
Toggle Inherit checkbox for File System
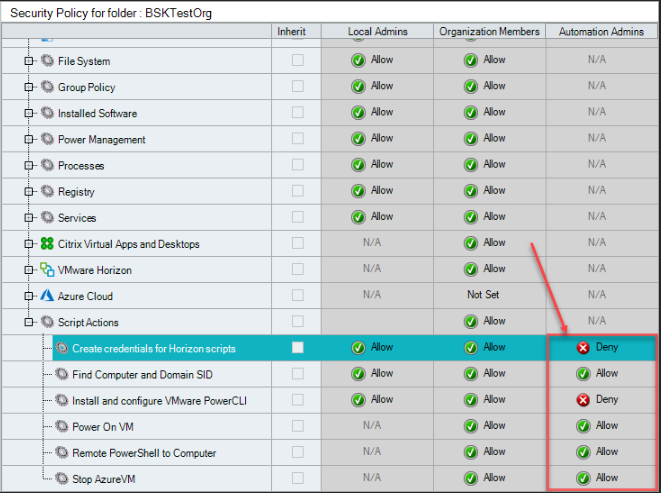click(298, 60)
